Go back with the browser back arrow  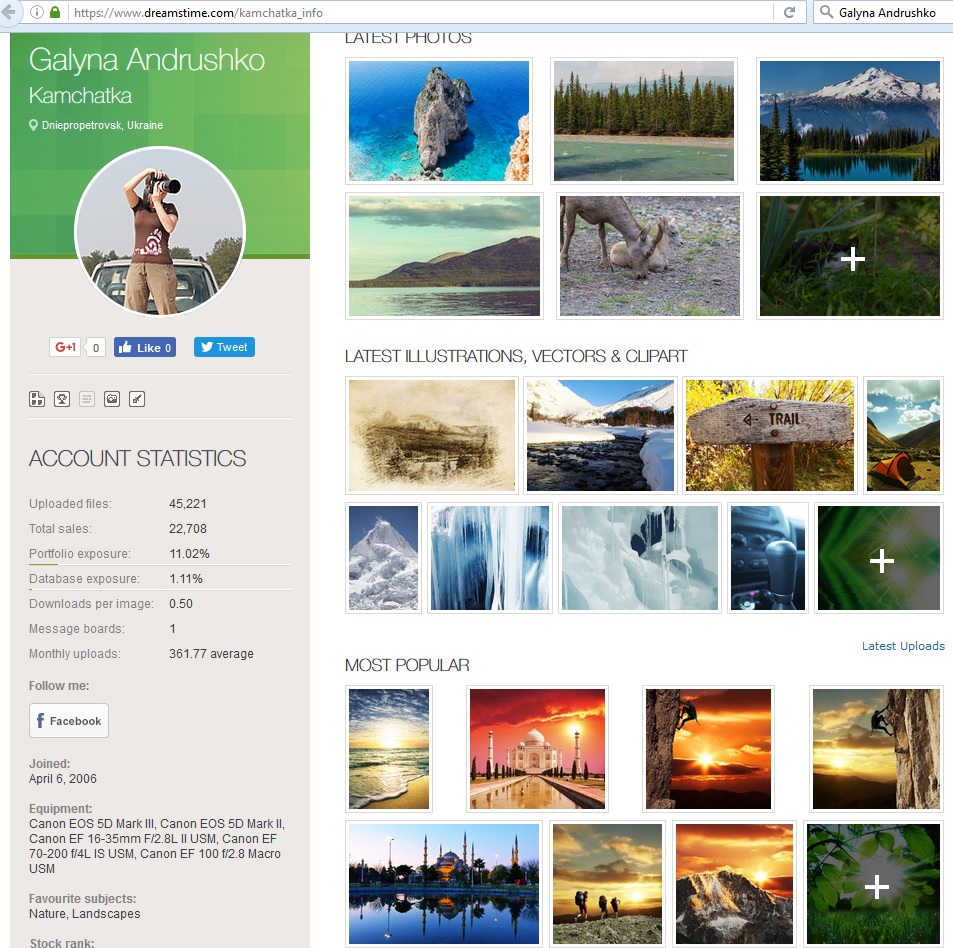[9, 12]
